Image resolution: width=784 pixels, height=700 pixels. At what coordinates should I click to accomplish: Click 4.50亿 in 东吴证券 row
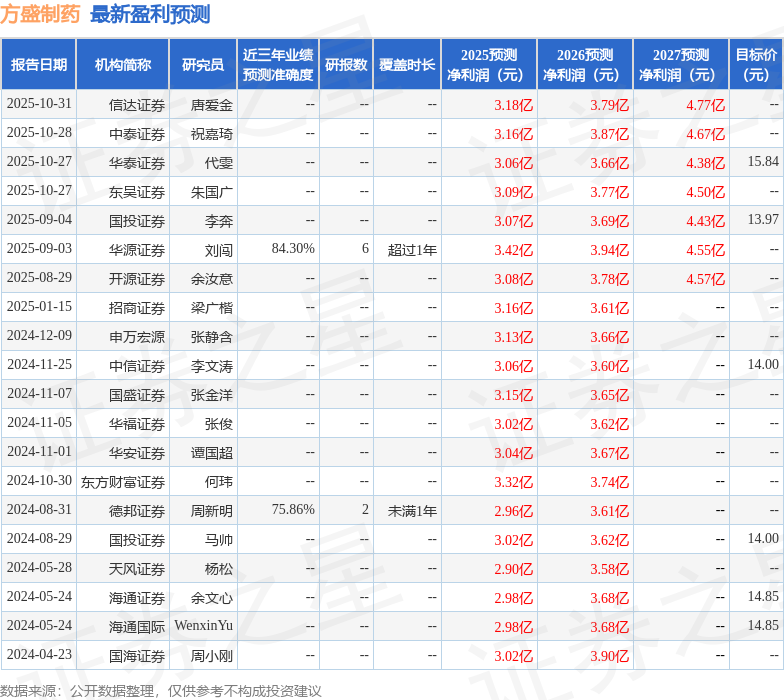pyautogui.click(x=706, y=192)
